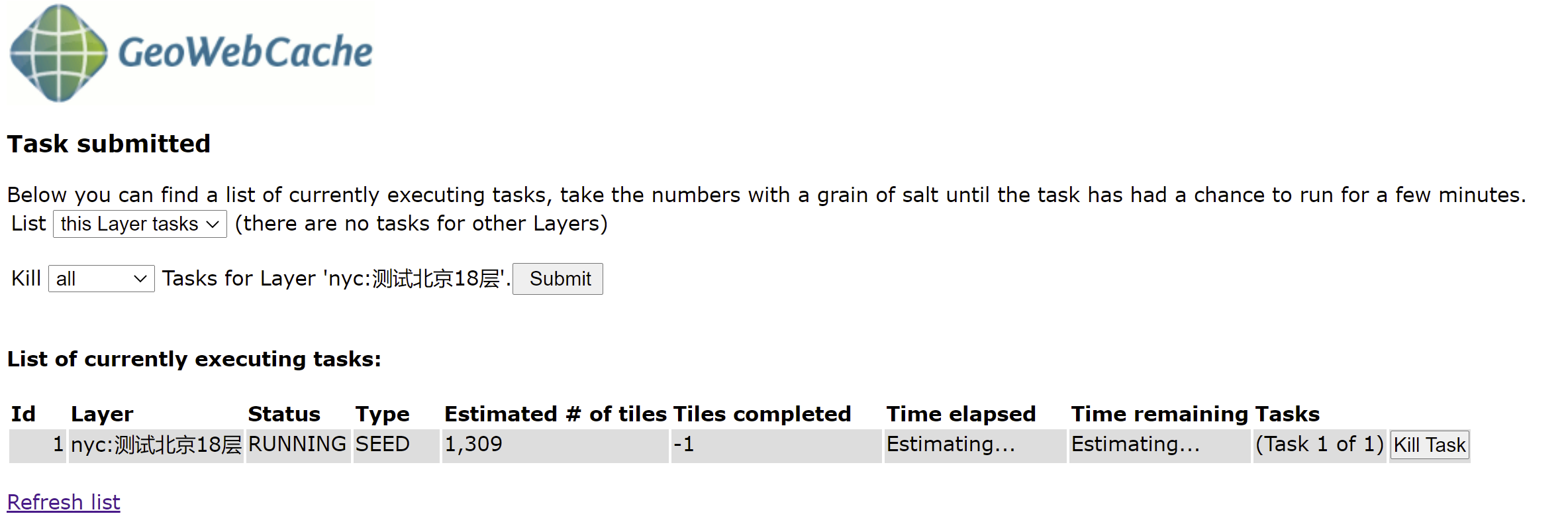Click the Id column header

pyautogui.click(x=23, y=414)
